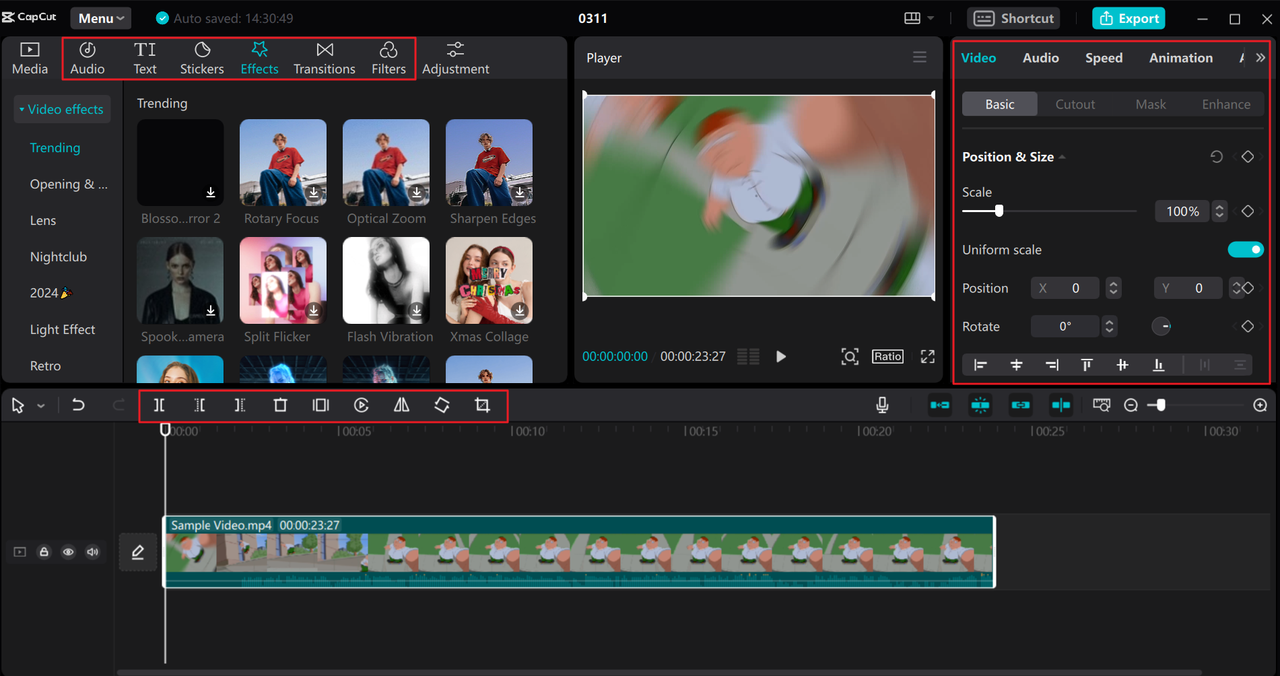This screenshot has height=676, width=1280.
Task: Click the Undo arrow icon
Action: tap(78, 405)
